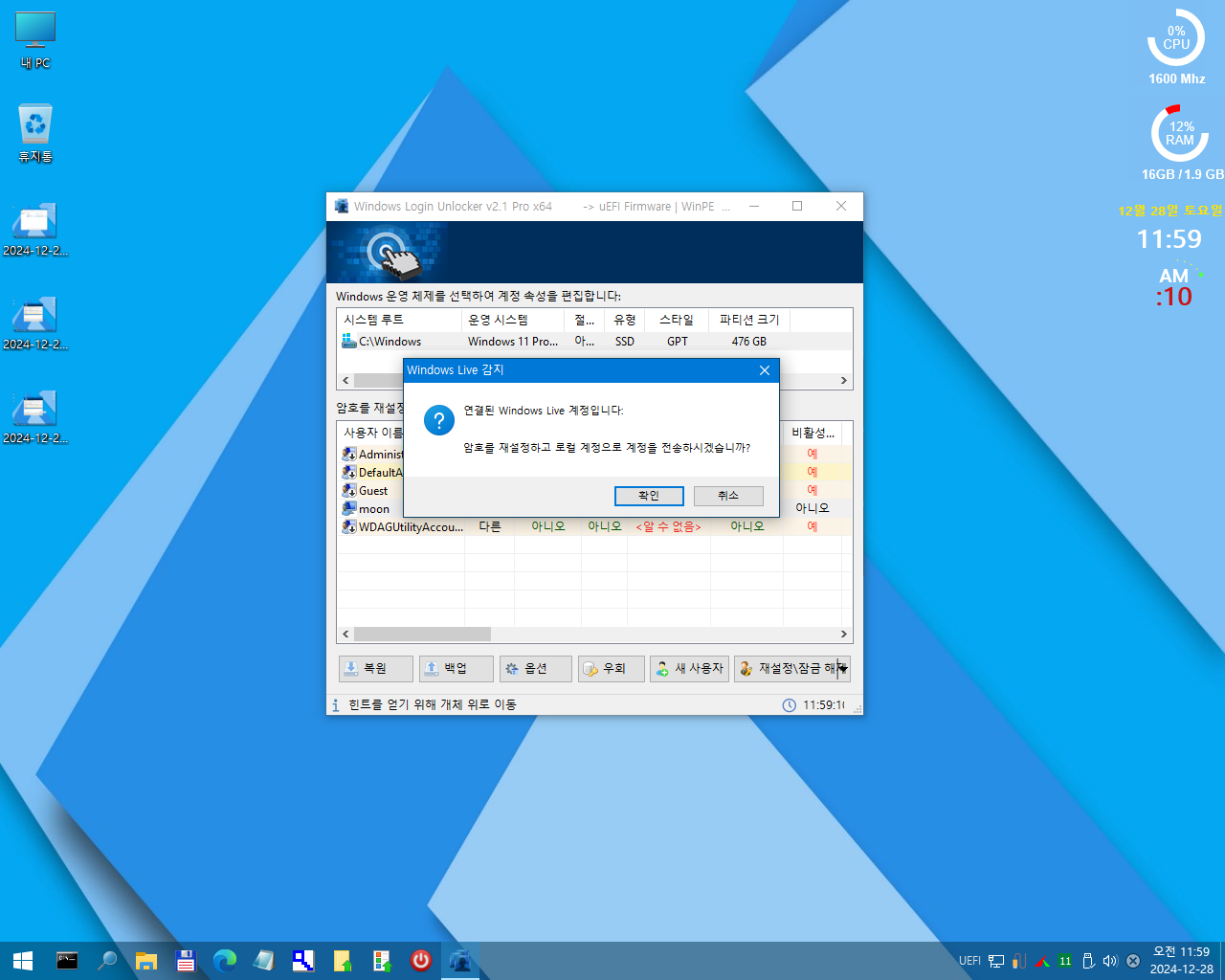Screen dimensions: 1225x980
Task: Click the DefaultA... account icon
Action: coord(349,473)
